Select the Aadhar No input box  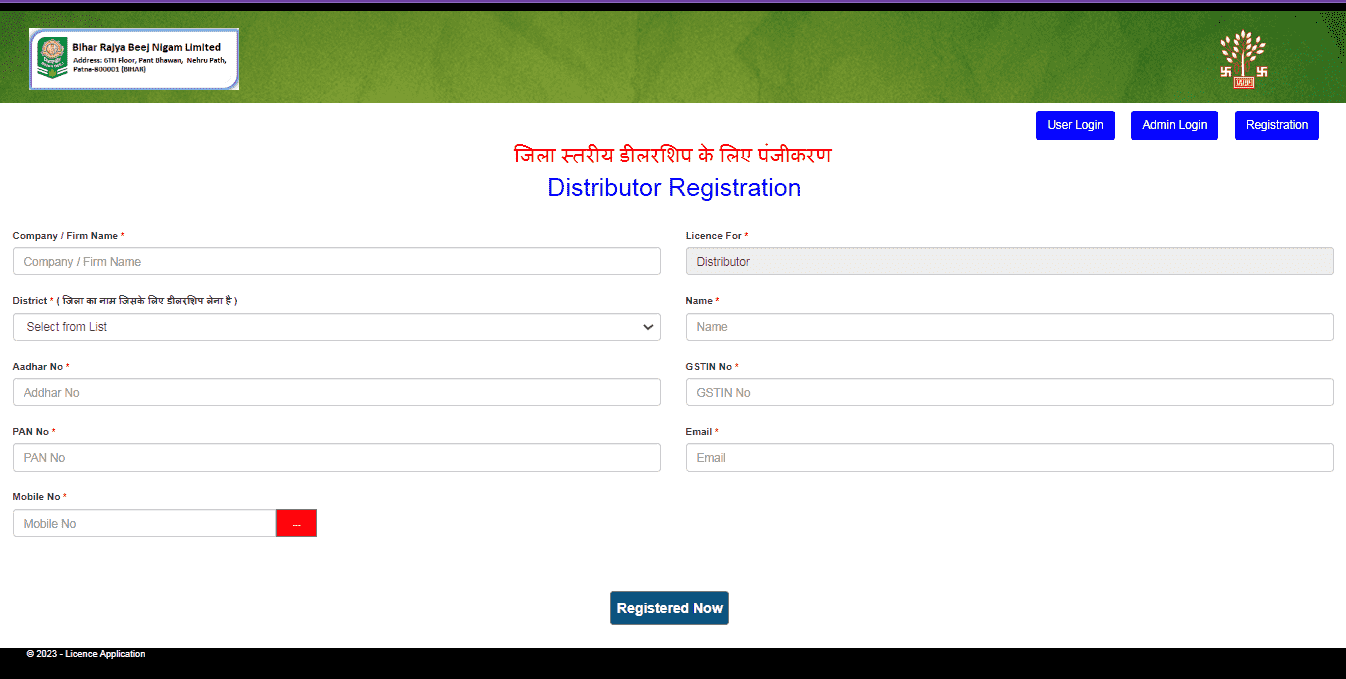pos(336,392)
